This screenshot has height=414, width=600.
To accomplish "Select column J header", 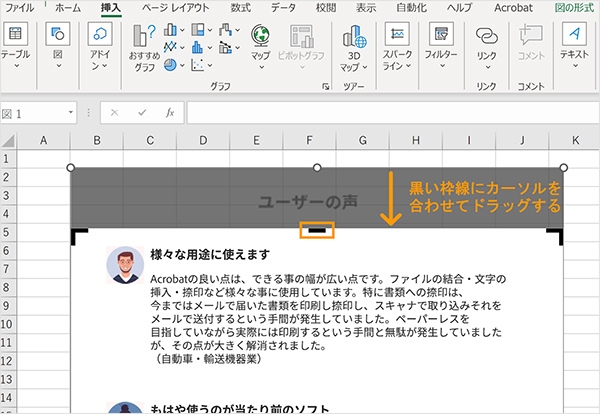I will (522, 140).
